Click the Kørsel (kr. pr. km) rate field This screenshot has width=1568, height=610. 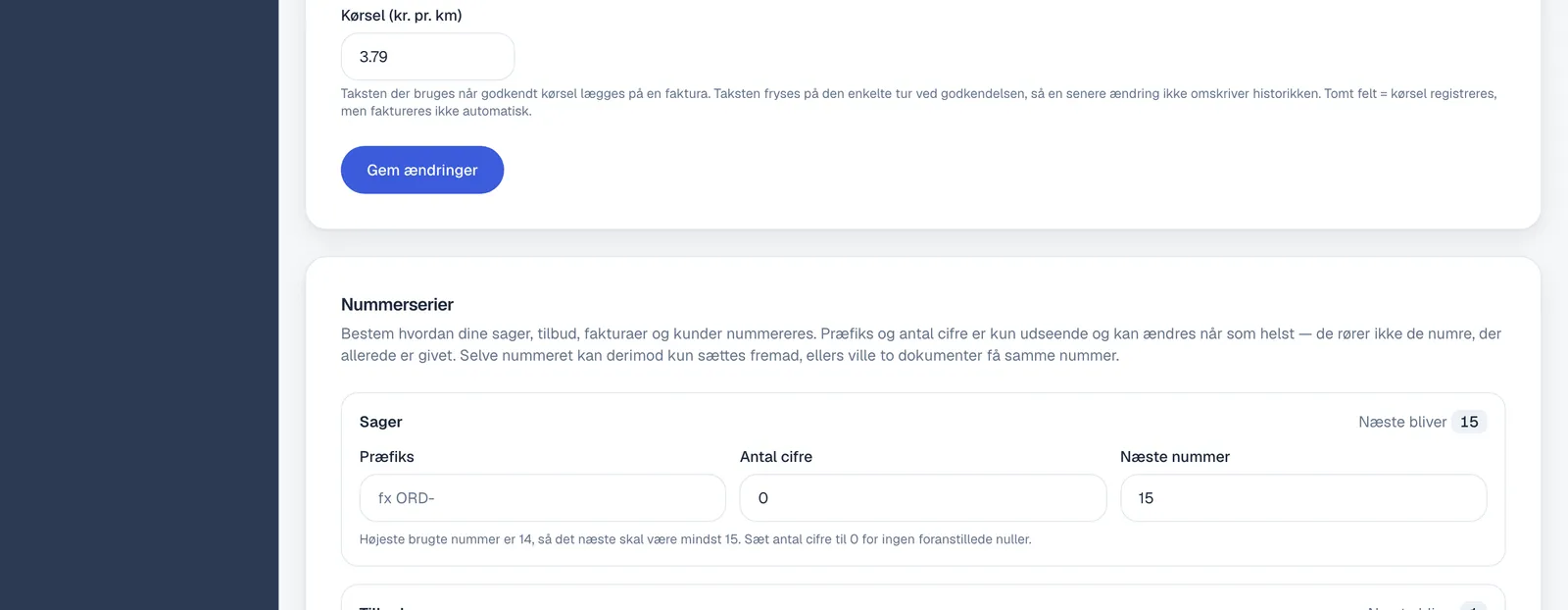pos(427,57)
